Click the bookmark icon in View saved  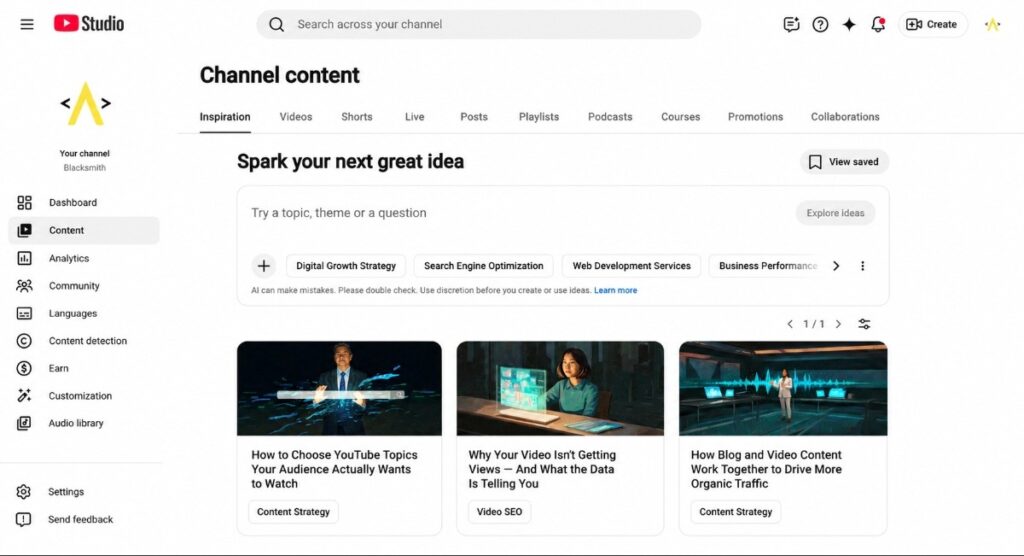[x=815, y=162]
